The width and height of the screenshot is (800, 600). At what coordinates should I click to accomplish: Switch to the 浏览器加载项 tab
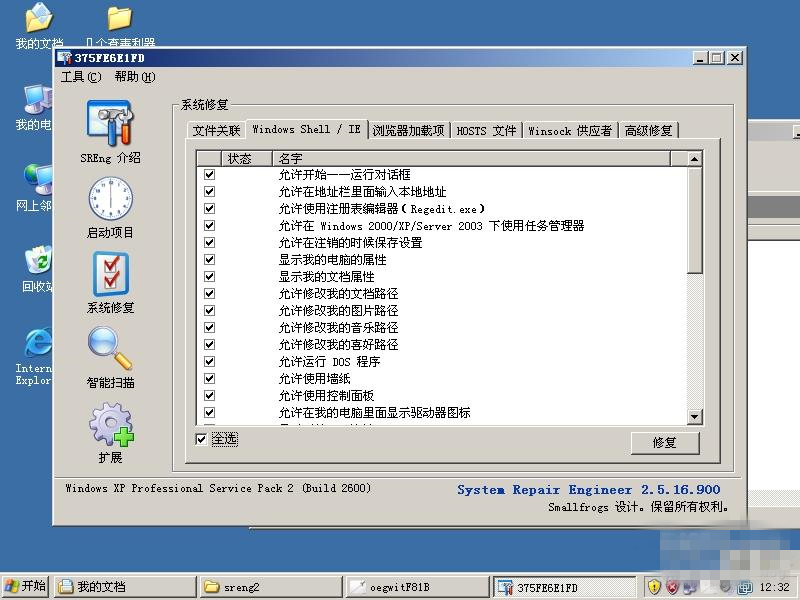click(x=408, y=131)
